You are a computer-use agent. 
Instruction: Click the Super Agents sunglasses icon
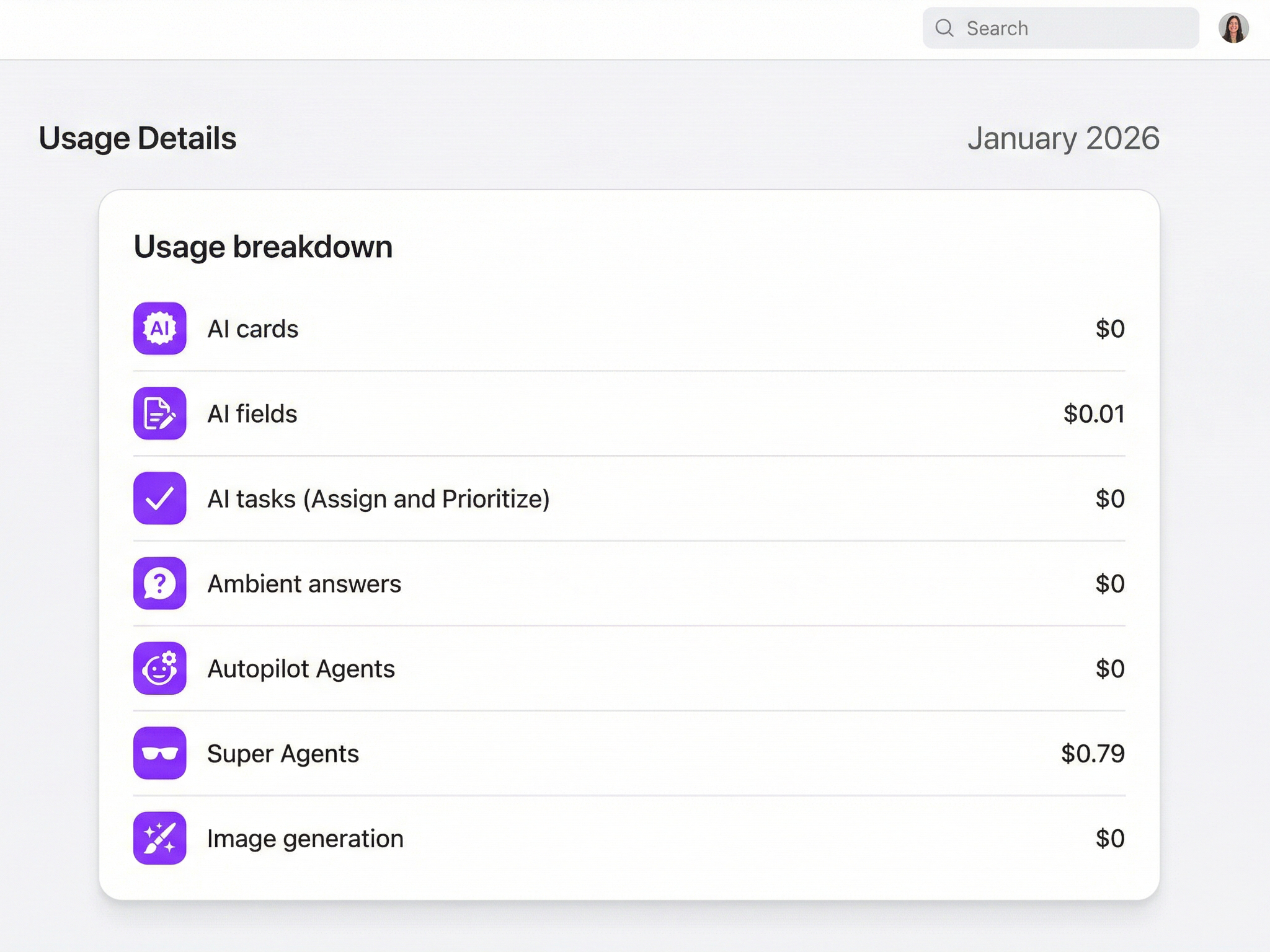click(159, 753)
